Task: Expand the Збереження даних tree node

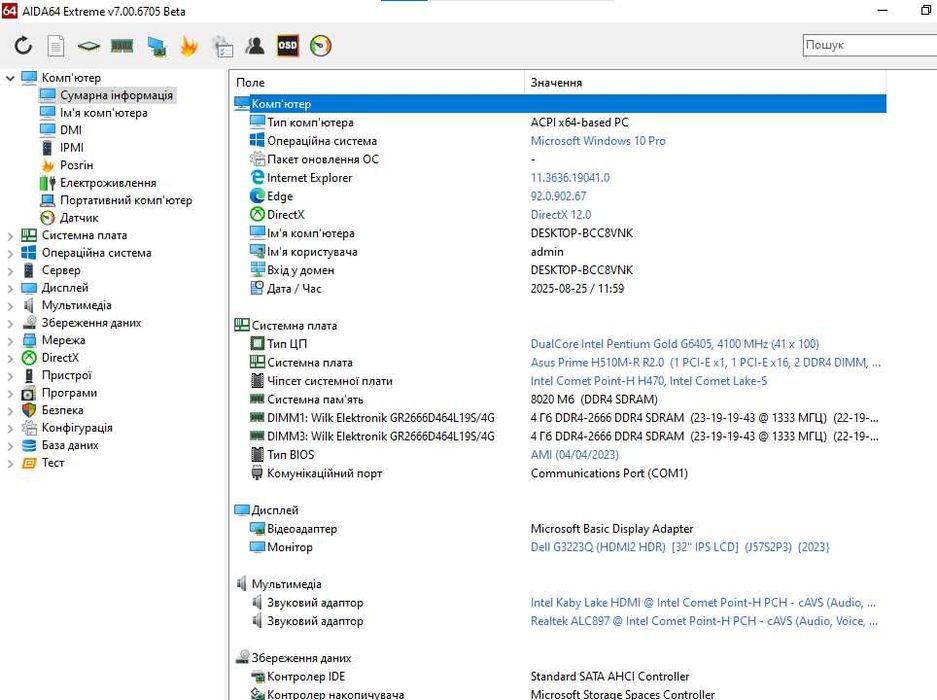Action: coord(10,323)
